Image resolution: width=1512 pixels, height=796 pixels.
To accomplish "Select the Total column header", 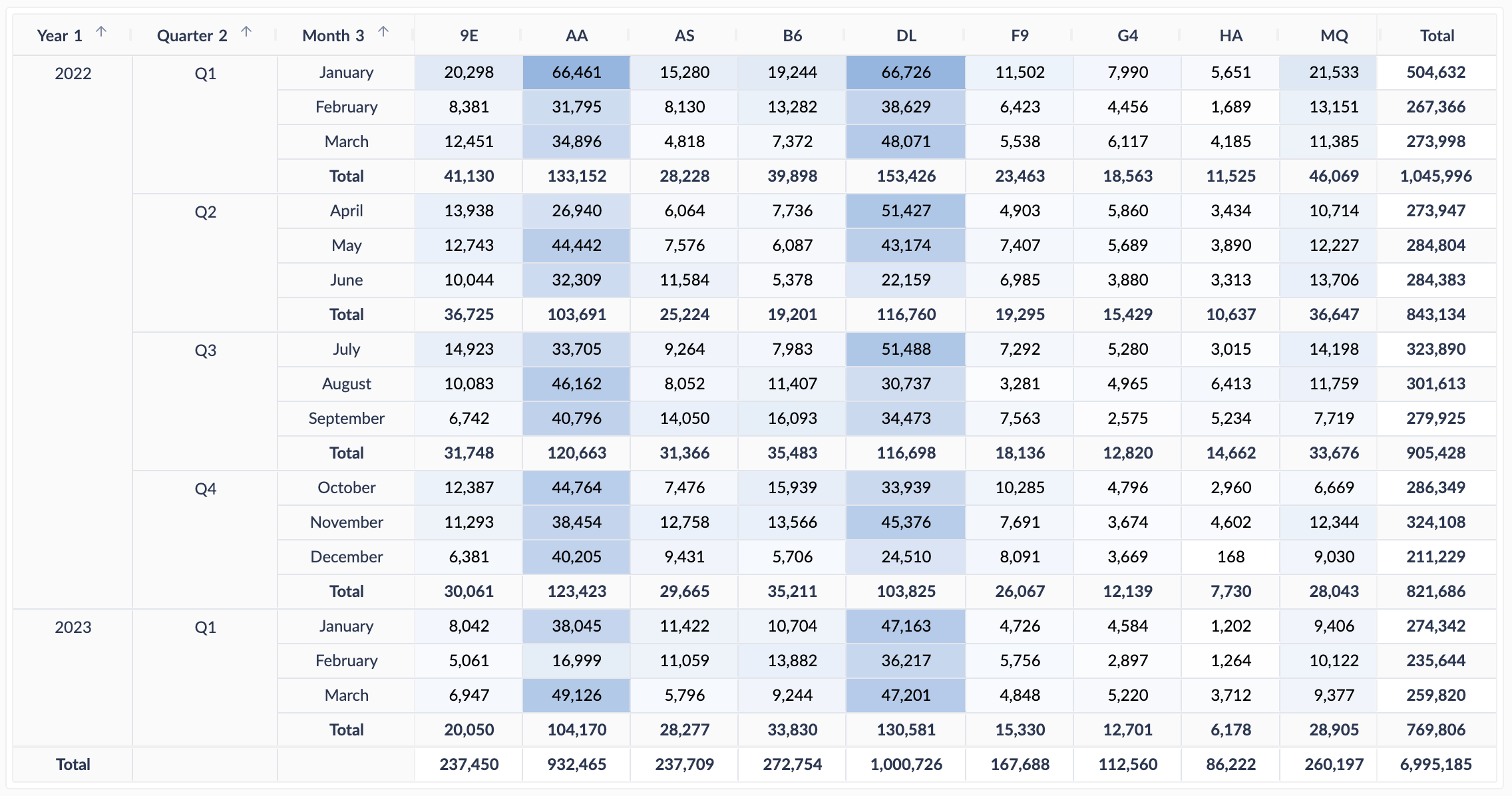I will pyautogui.click(x=1437, y=36).
